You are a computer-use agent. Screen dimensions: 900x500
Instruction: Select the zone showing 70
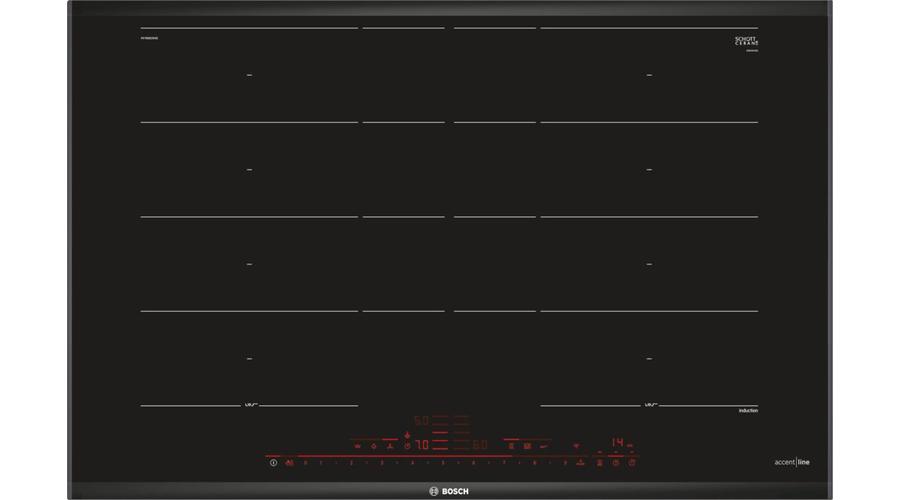(422, 445)
